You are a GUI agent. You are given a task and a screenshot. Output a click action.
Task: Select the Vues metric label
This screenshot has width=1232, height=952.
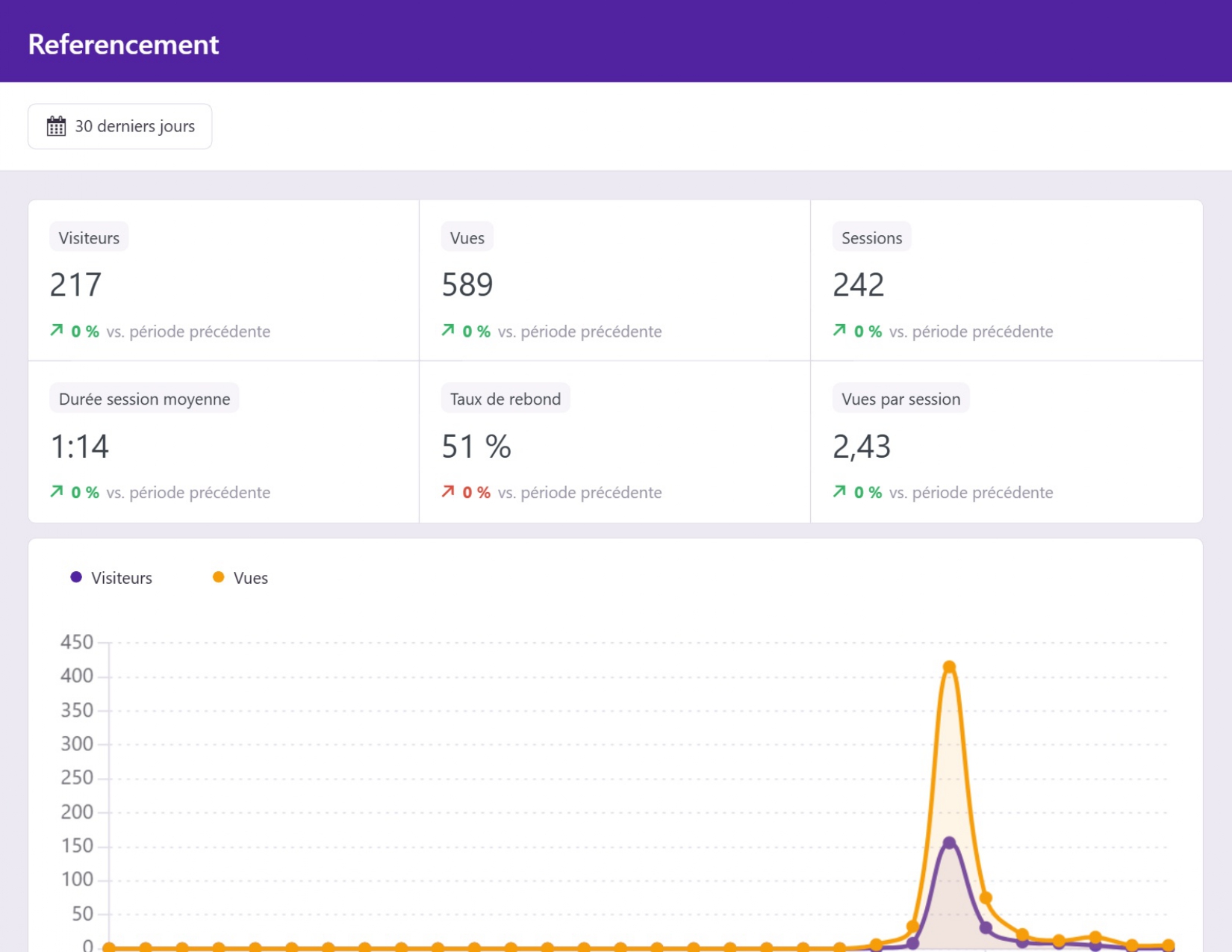[467, 237]
